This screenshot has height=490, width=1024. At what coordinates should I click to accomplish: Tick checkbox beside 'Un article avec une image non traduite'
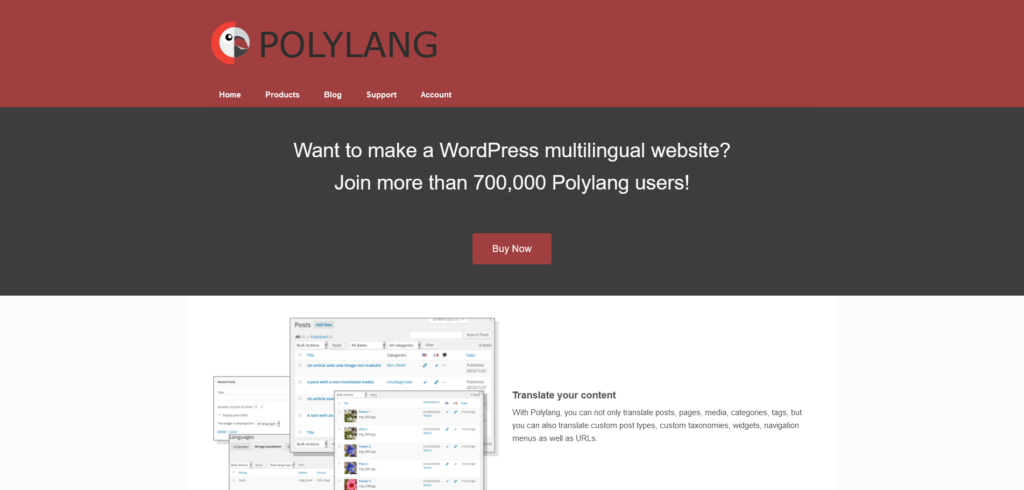(x=299, y=365)
